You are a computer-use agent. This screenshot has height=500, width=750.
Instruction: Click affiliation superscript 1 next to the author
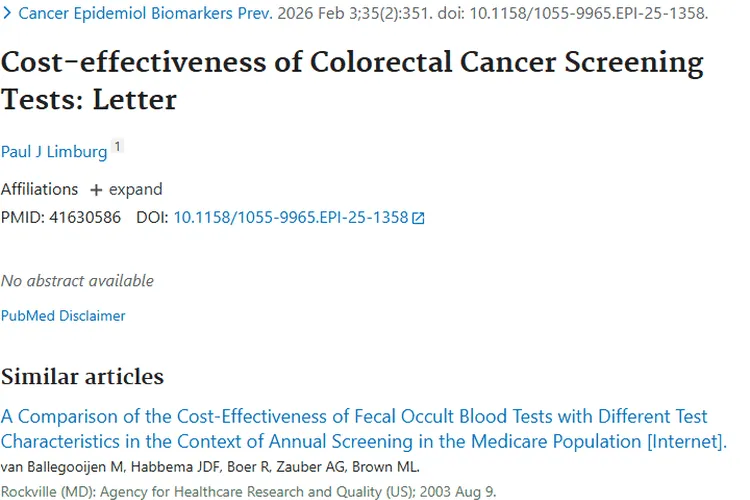118,148
